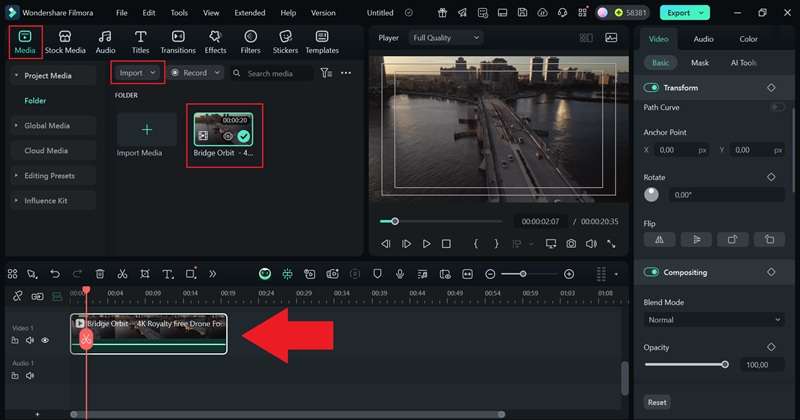Expand the Editing Presets tree item
This screenshot has width=800, height=420.
[16, 176]
